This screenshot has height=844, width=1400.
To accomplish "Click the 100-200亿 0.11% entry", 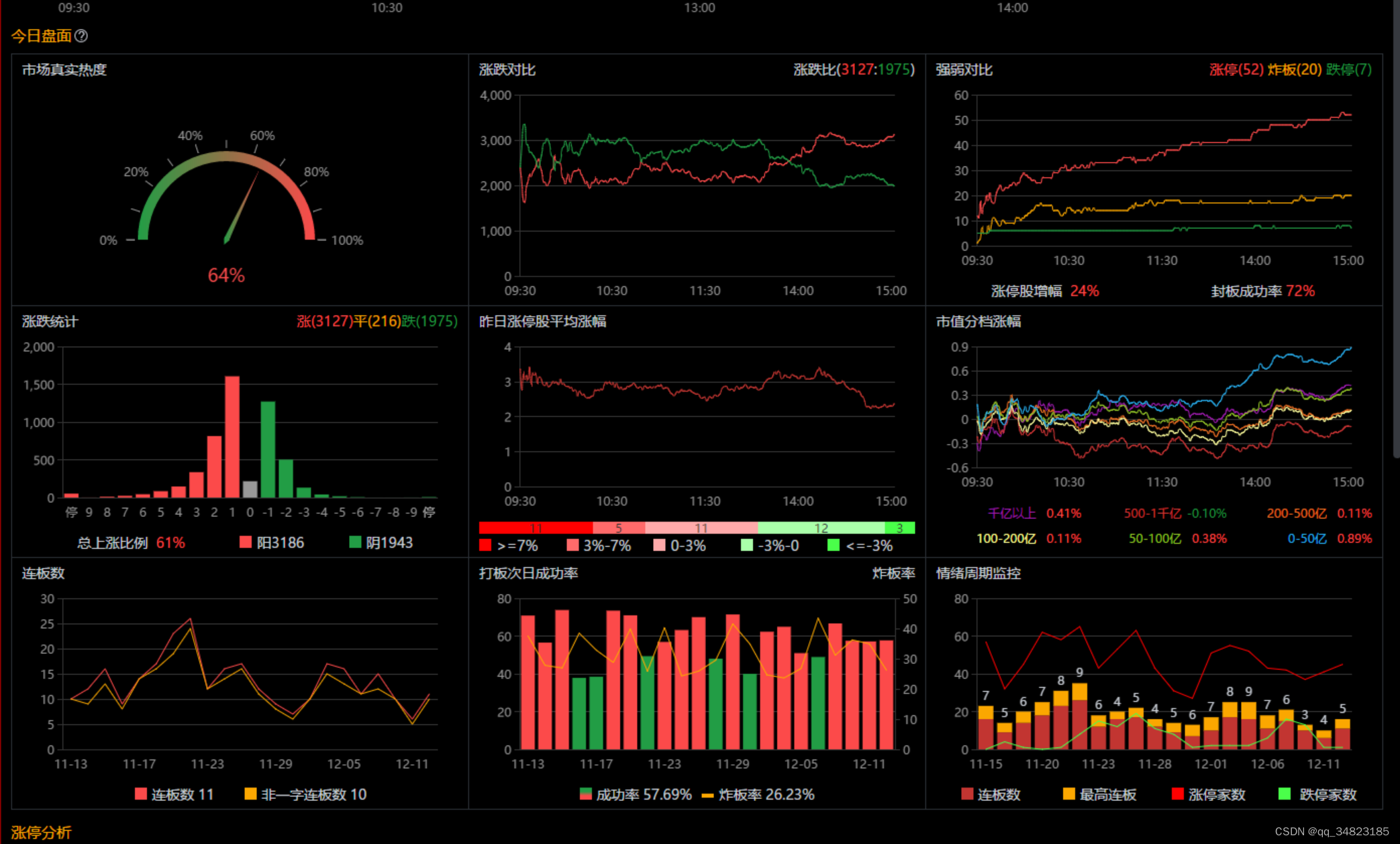I will coord(1029,538).
